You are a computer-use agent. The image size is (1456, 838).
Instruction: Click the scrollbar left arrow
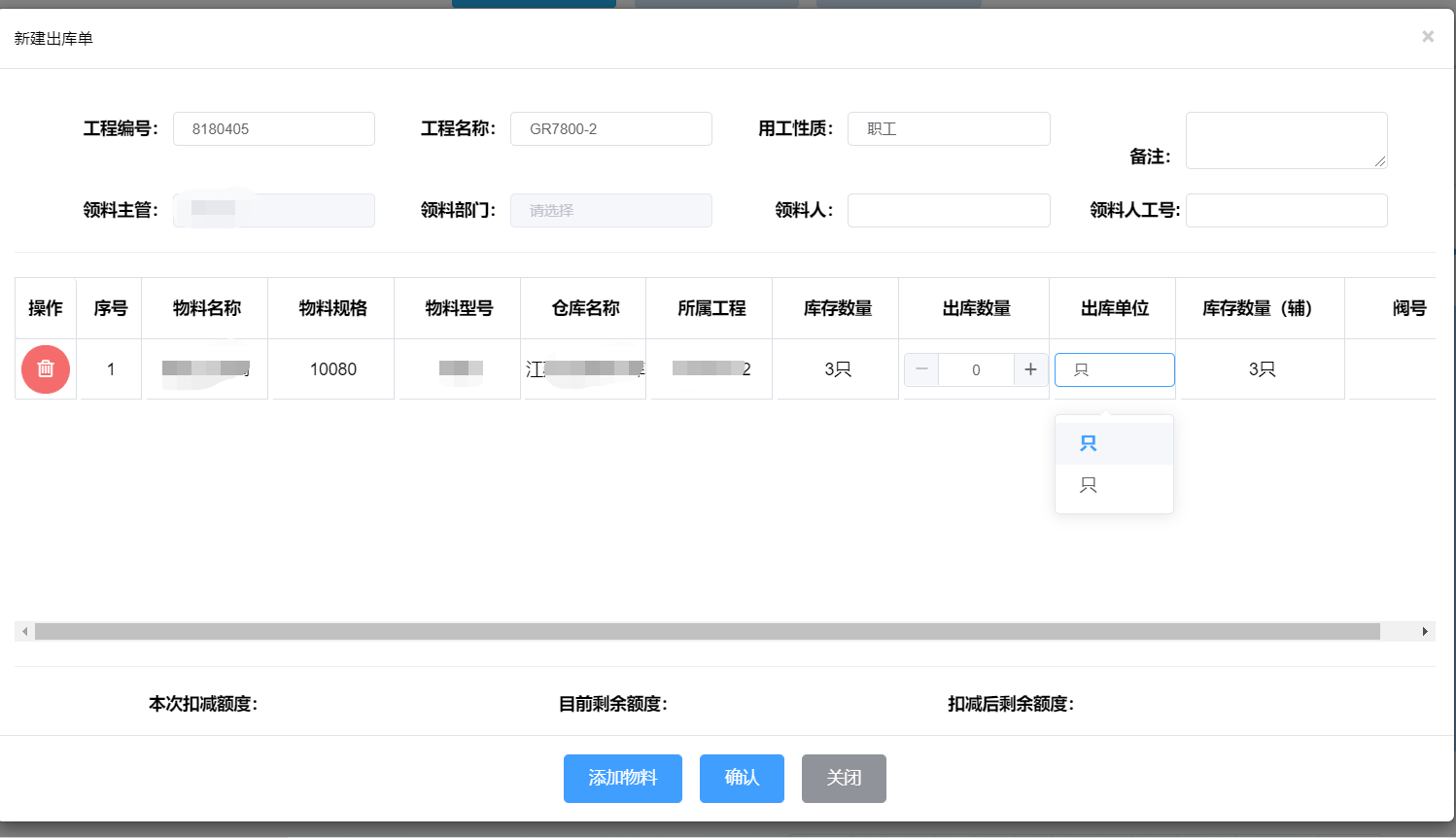tap(24, 632)
